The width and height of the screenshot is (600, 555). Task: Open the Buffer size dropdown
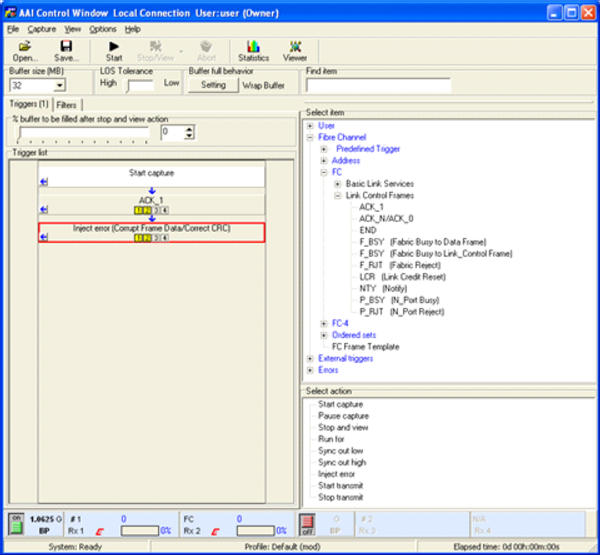click(x=60, y=86)
